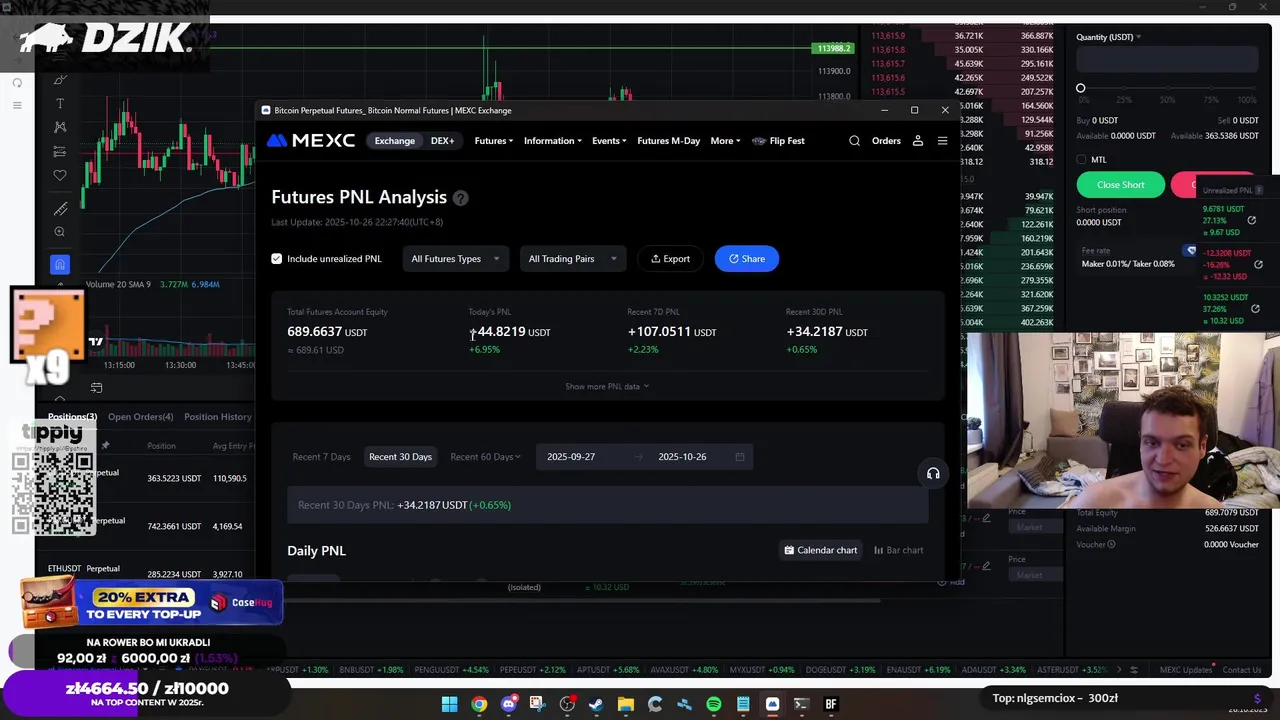Select the text tool in chart toolbar
The height and width of the screenshot is (720, 1280).
tap(60, 103)
